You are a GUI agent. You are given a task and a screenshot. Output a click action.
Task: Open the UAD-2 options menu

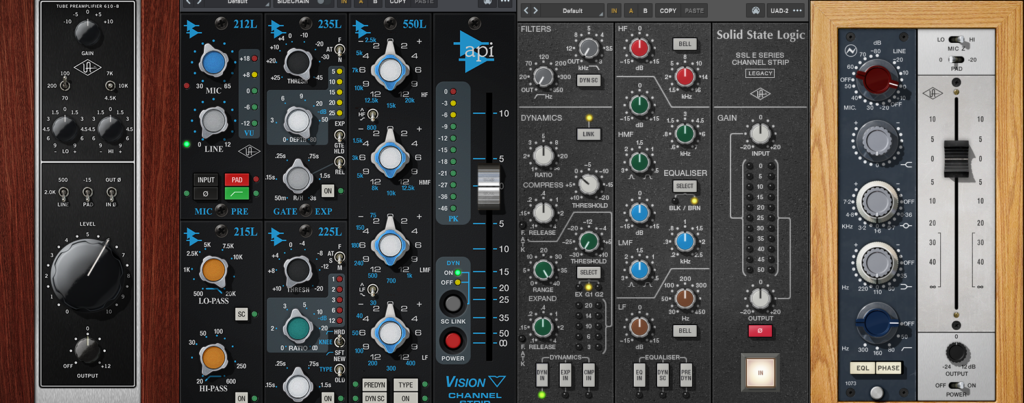point(787,10)
